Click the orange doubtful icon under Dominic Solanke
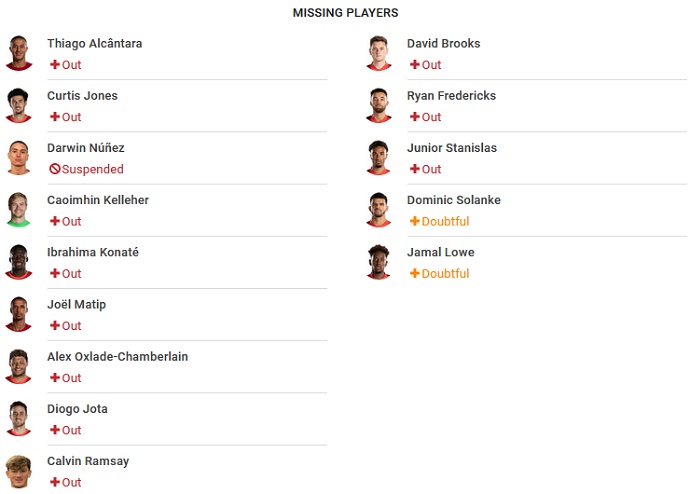690x494 pixels. (x=415, y=221)
